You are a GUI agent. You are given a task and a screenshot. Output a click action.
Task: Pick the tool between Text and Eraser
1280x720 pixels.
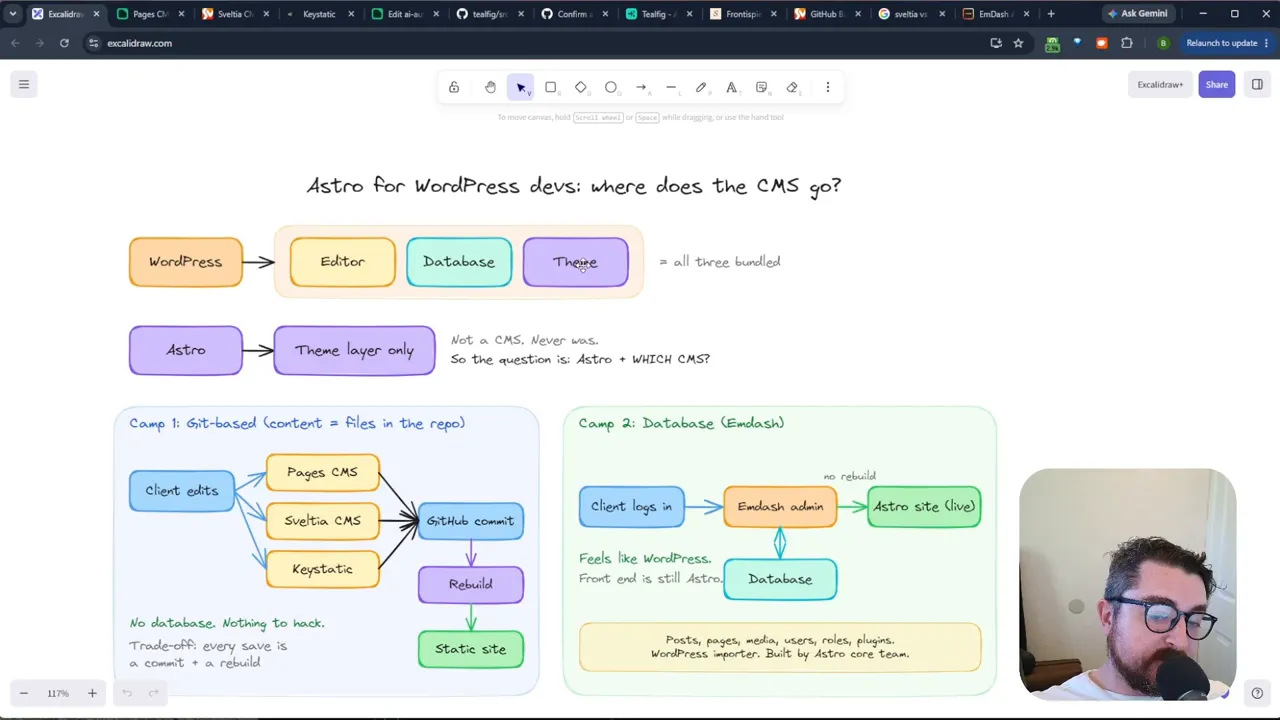point(762,87)
